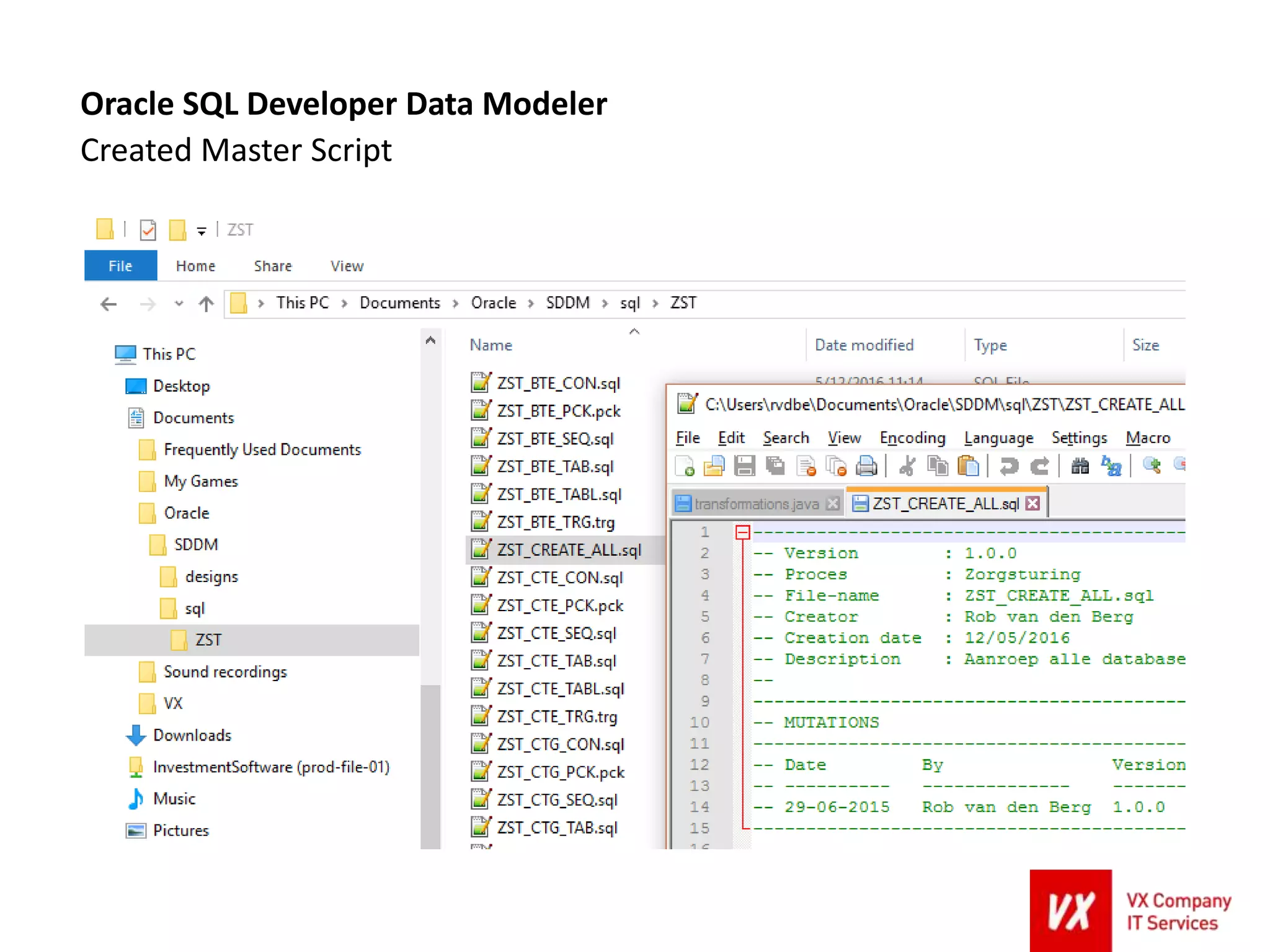Click the Copy icon in Notepad++ toolbar
This screenshot has width=1270, height=952.
(x=938, y=465)
